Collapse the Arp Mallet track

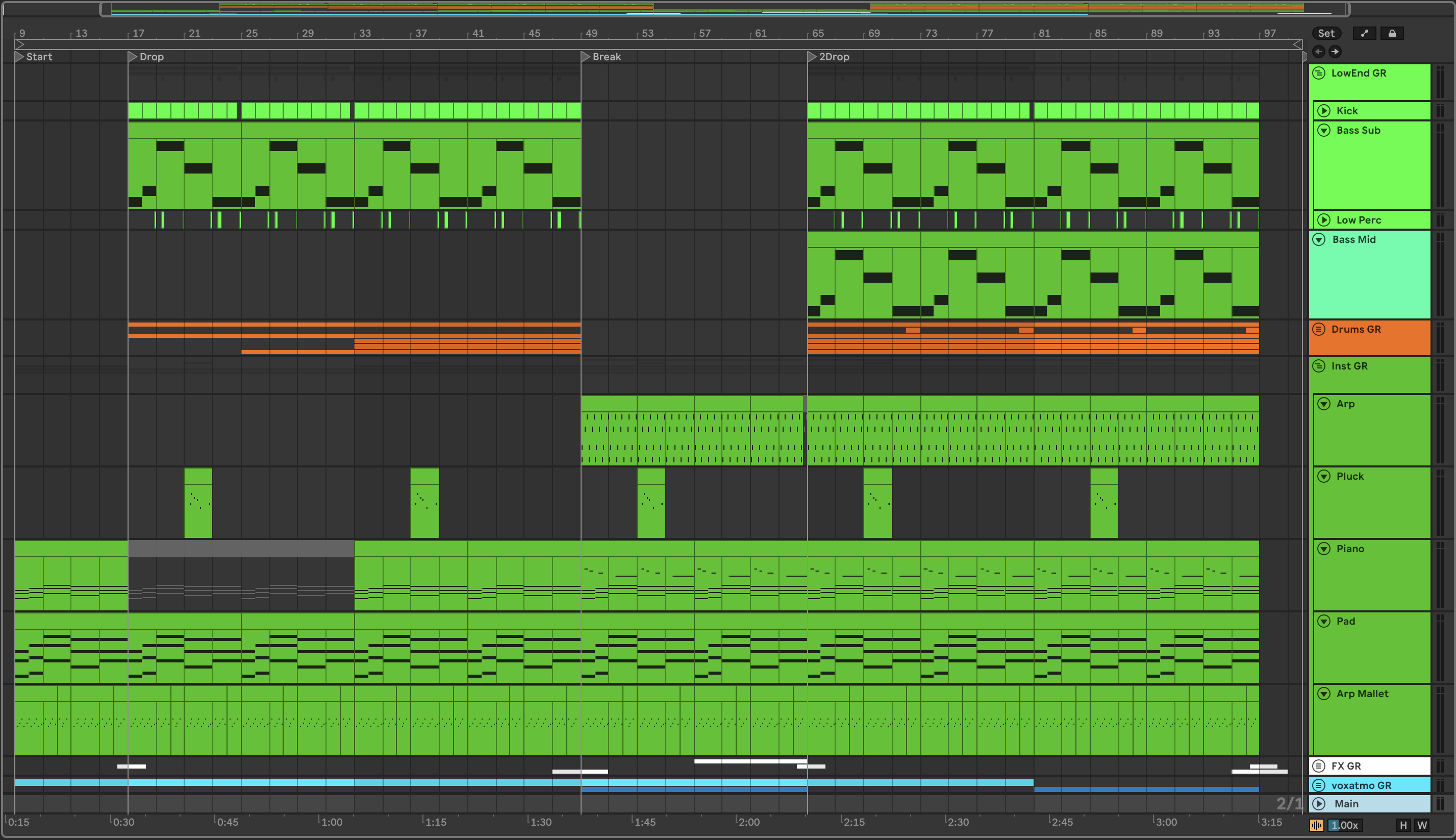tap(1324, 694)
